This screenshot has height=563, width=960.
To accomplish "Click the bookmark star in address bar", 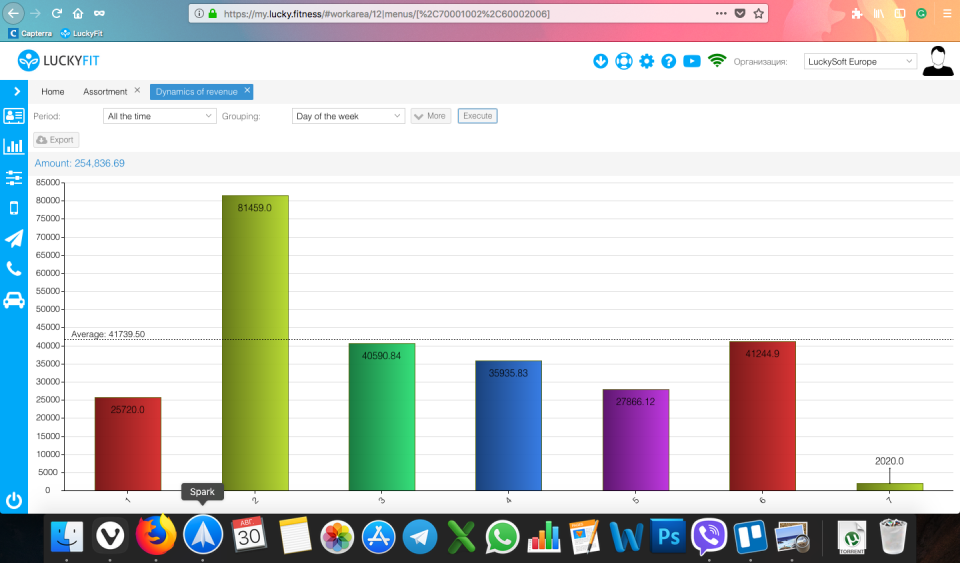I will [x=759, y=13].
